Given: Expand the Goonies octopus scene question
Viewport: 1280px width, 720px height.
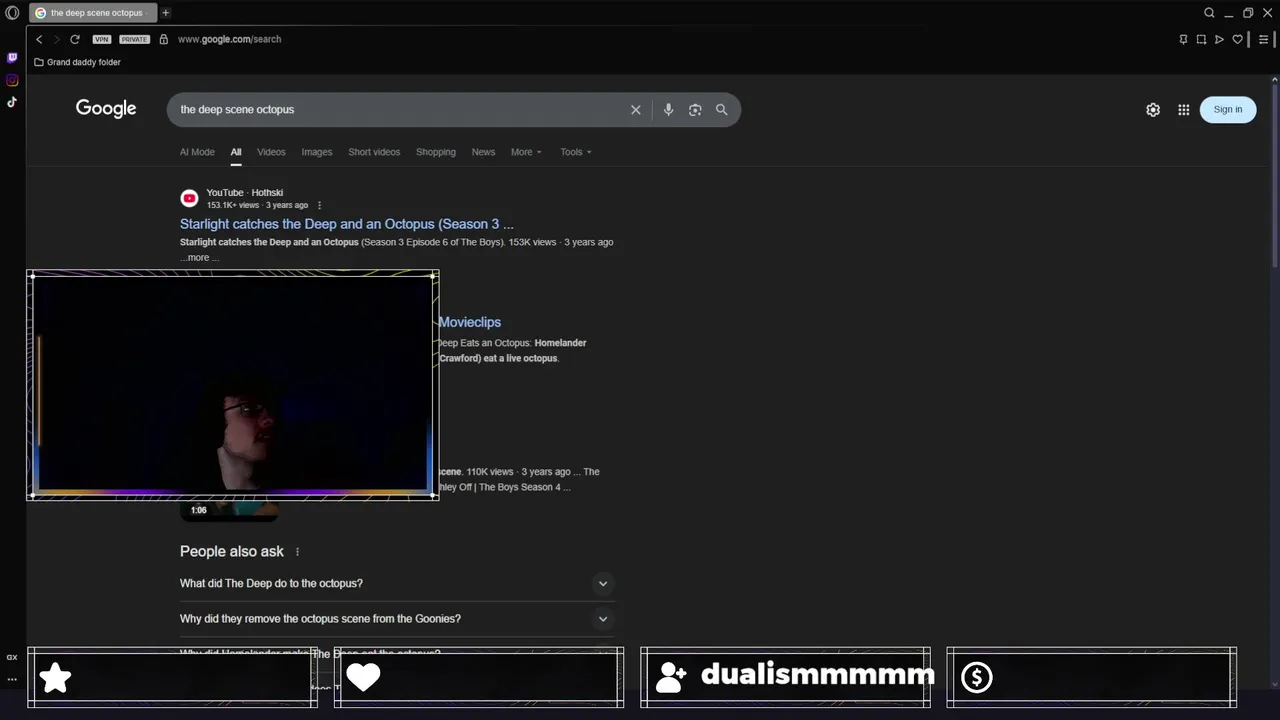Looking at the screenshot, I should click(397, 619).
